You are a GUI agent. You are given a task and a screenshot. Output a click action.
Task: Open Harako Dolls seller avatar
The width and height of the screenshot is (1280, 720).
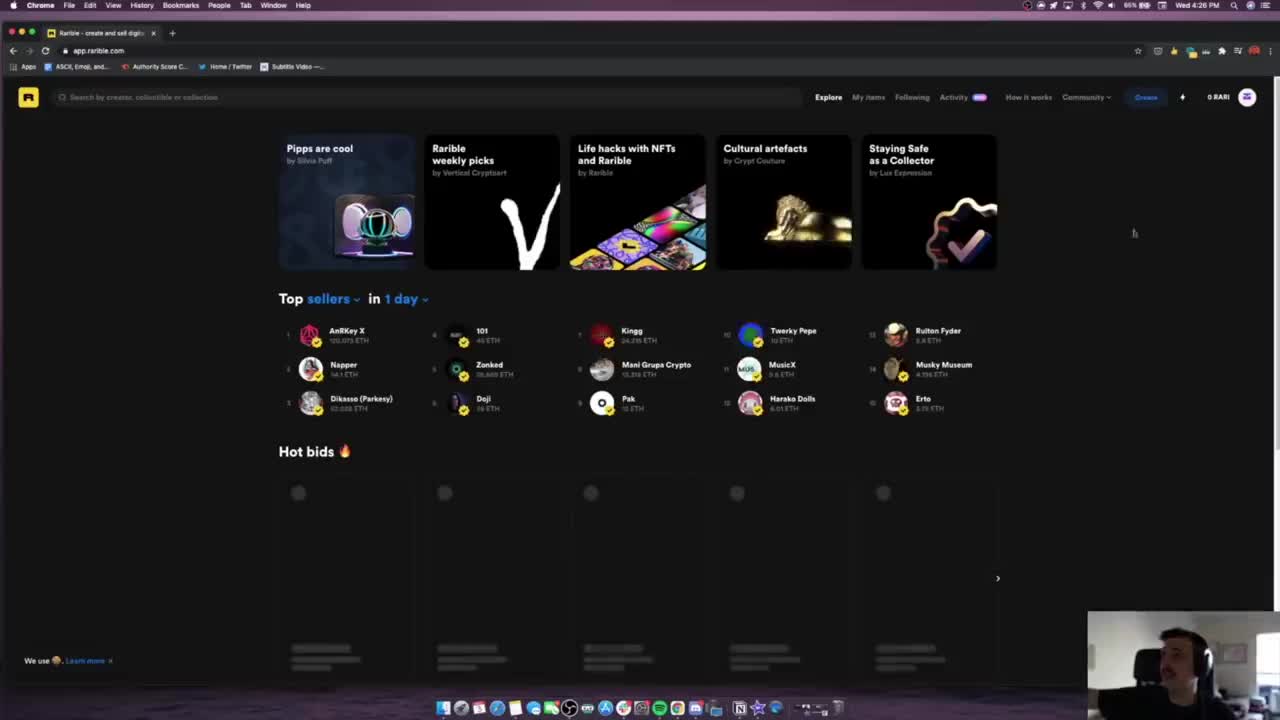(x=750, y=403)
